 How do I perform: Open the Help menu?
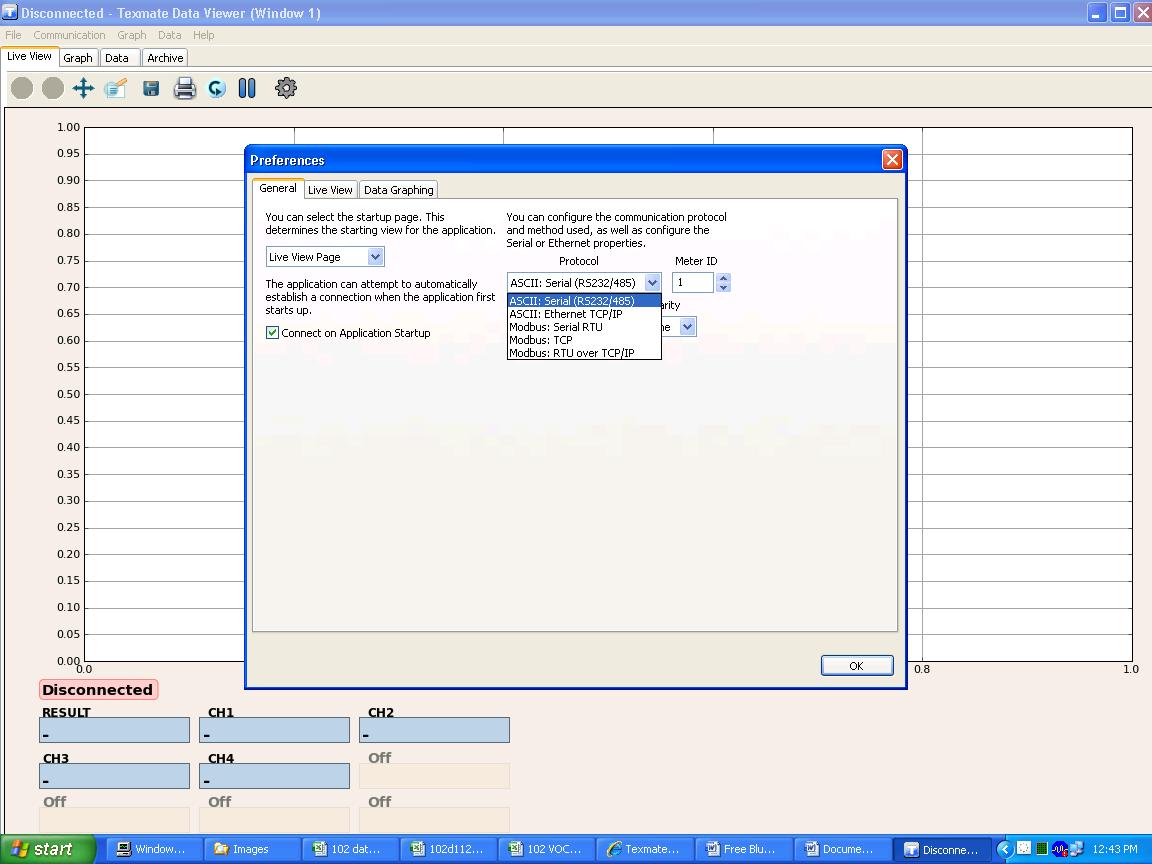204,35
